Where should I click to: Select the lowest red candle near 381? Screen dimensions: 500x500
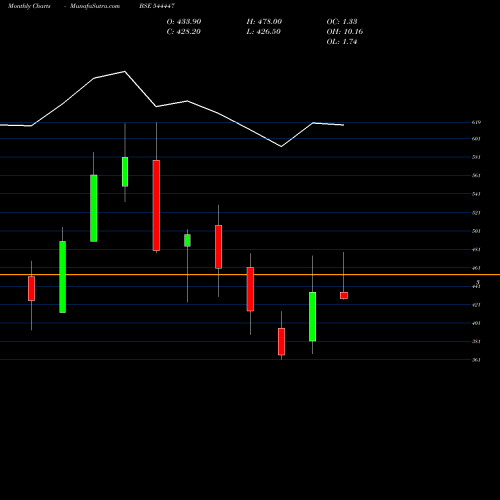point(281,342)
